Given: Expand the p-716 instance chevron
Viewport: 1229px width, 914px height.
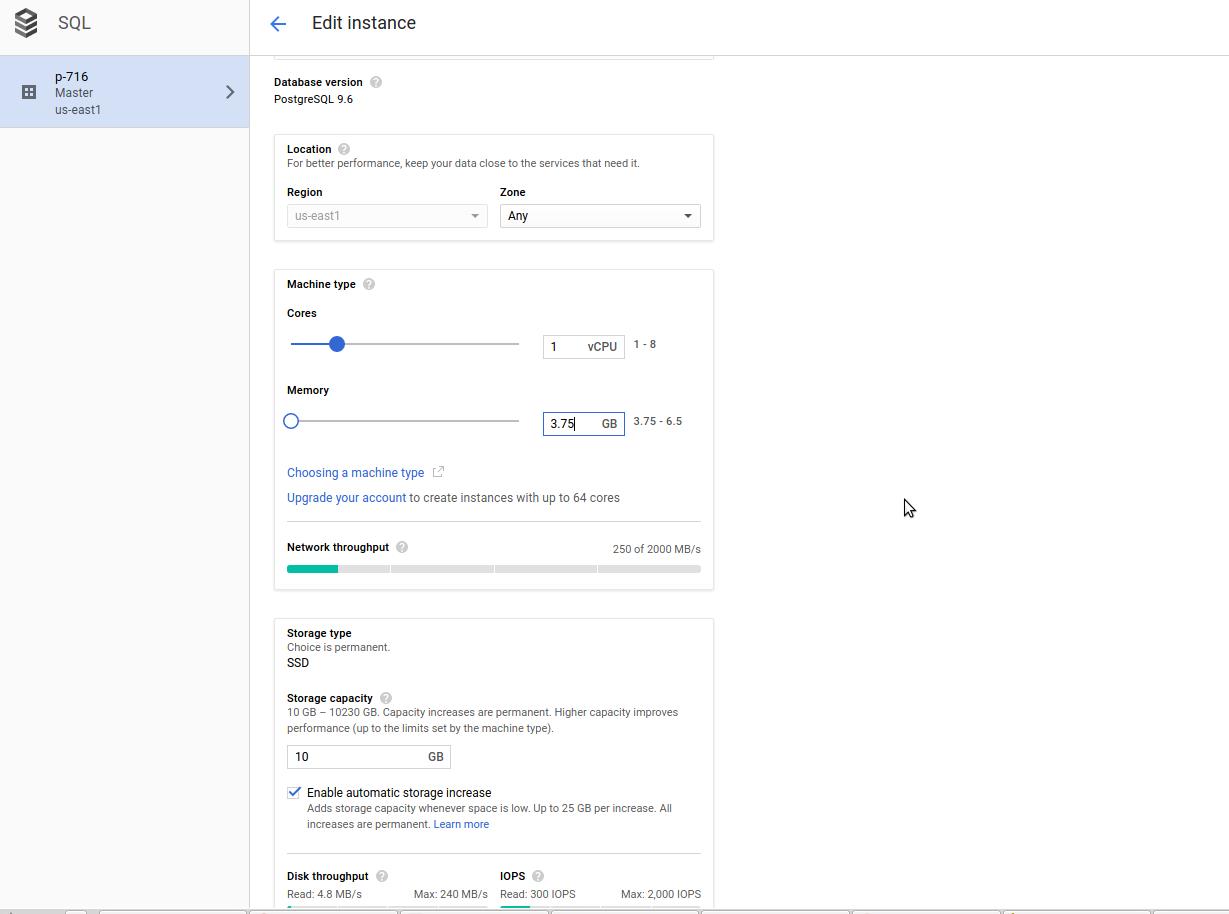Looking at the screenshot, I should pos(230,92).
